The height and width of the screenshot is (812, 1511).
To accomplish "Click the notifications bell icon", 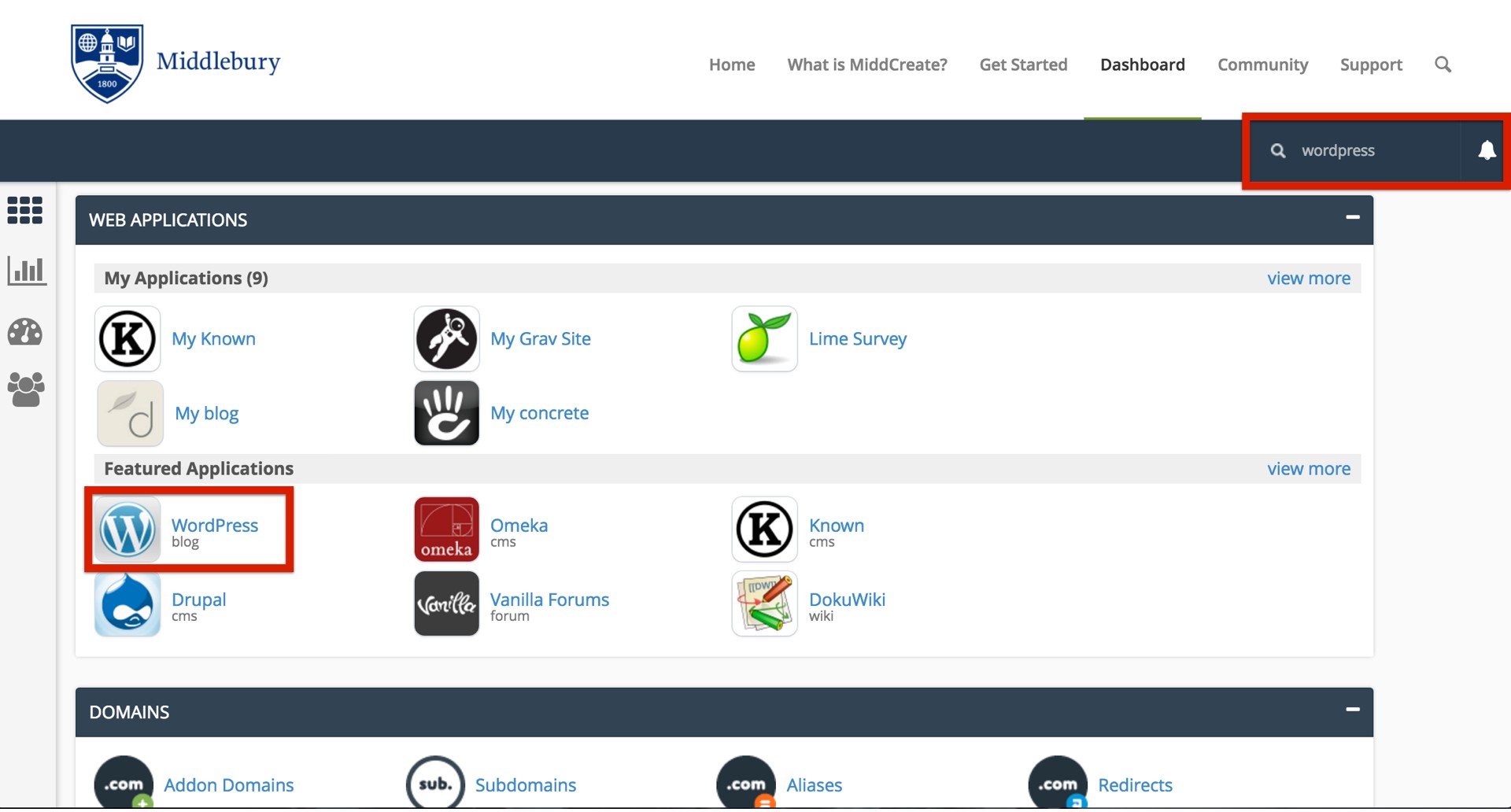I will point(1486,151).
